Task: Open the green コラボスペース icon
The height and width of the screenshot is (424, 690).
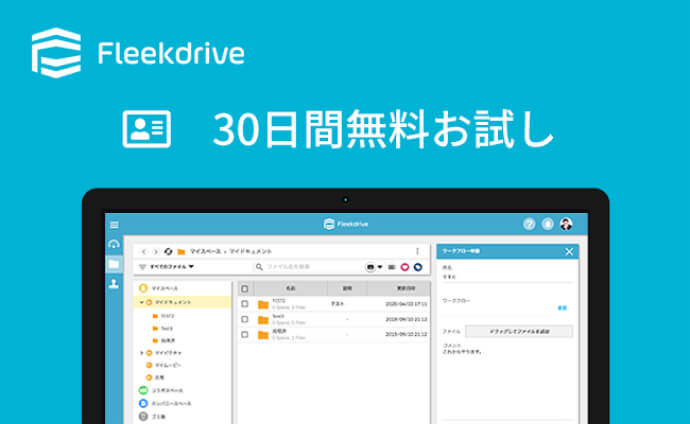Action: [x=143, y=390]
